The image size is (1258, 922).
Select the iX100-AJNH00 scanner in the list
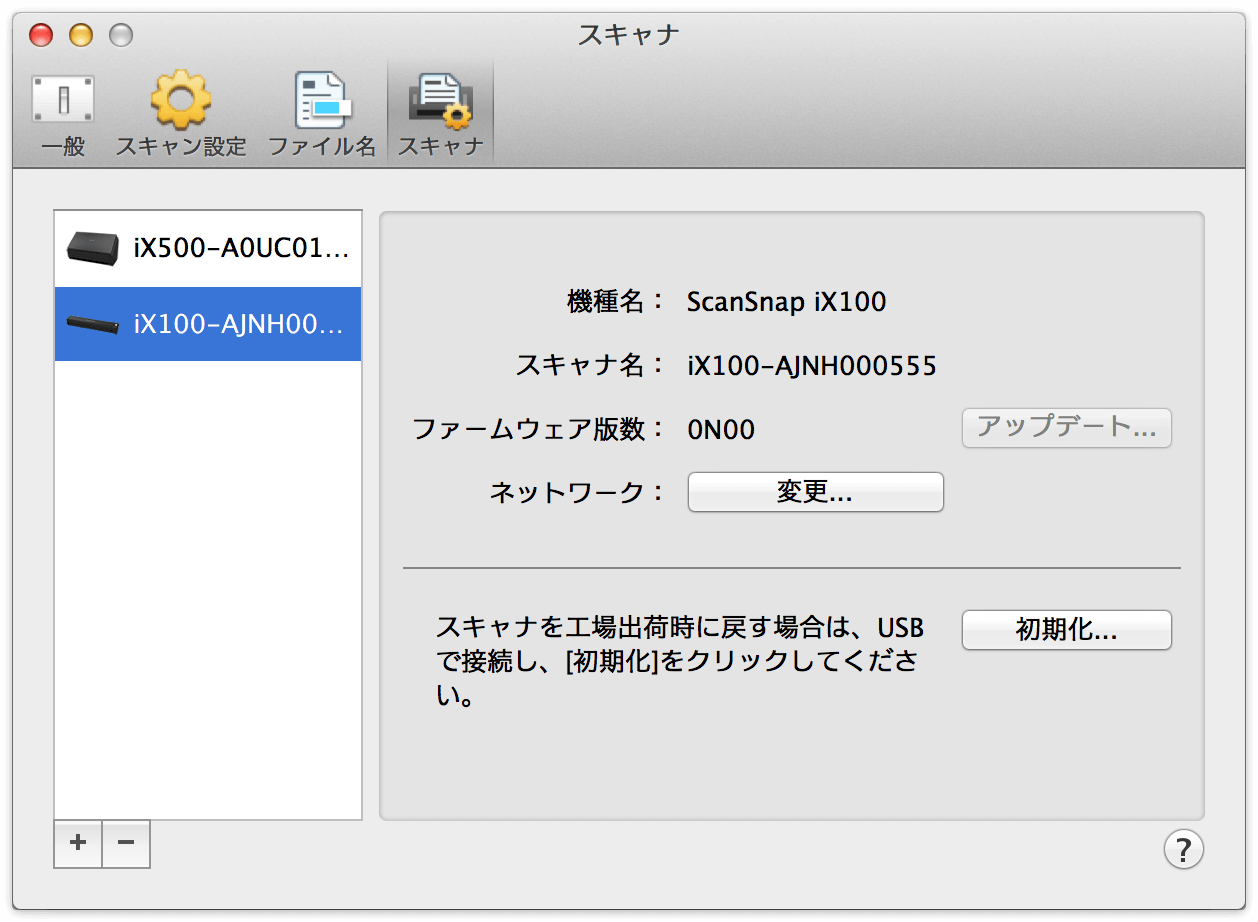(208, 324)
